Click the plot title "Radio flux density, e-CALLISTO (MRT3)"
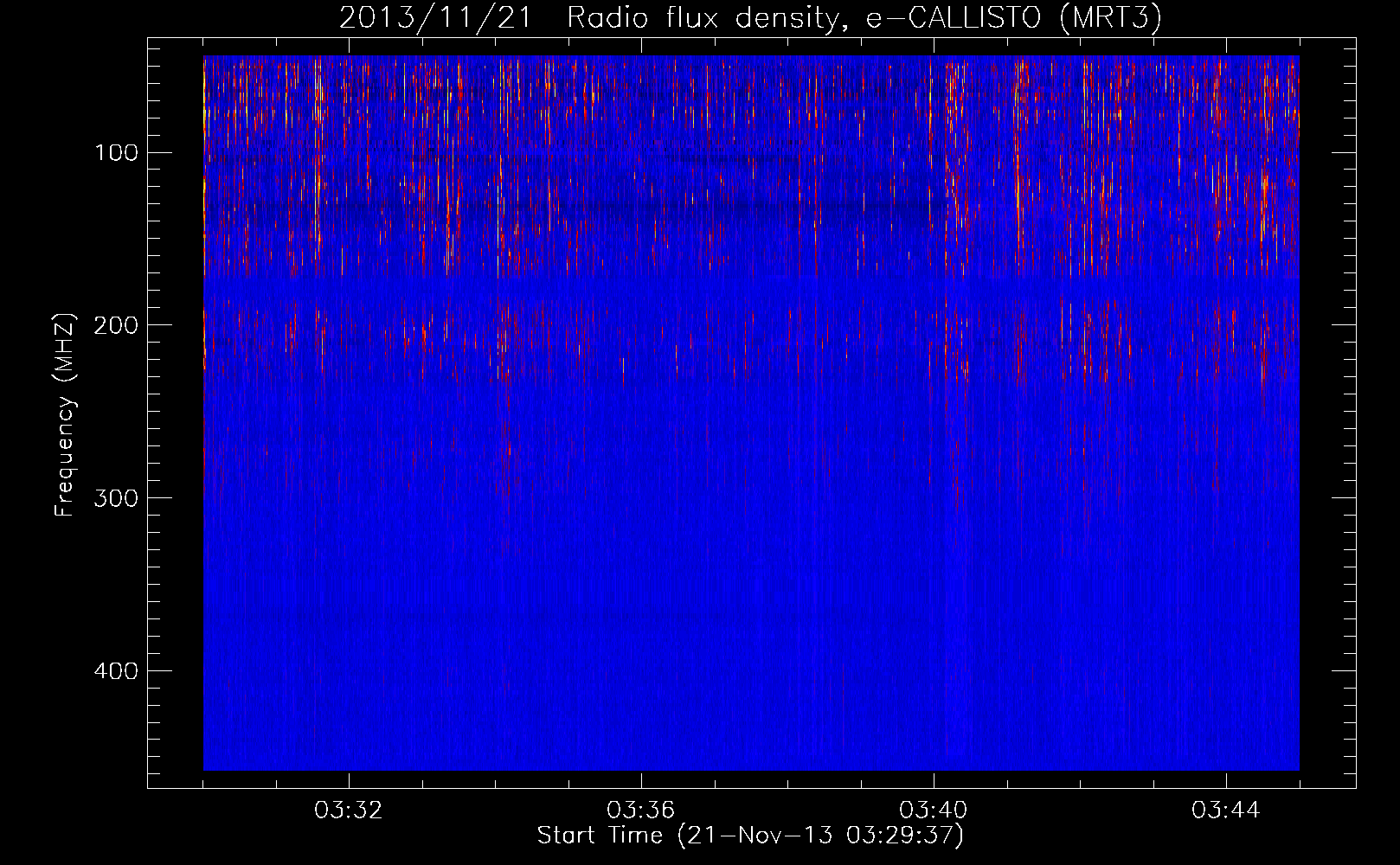 coord(864,17)
